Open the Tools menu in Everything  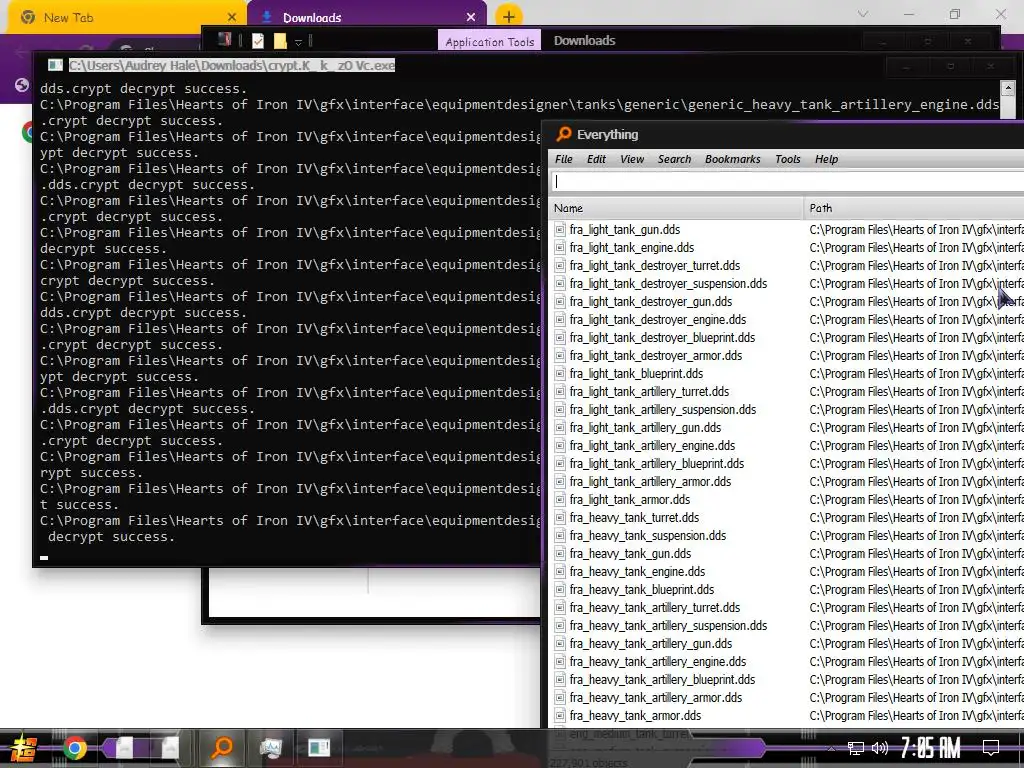pyautogui.click(x=788, y=159)
